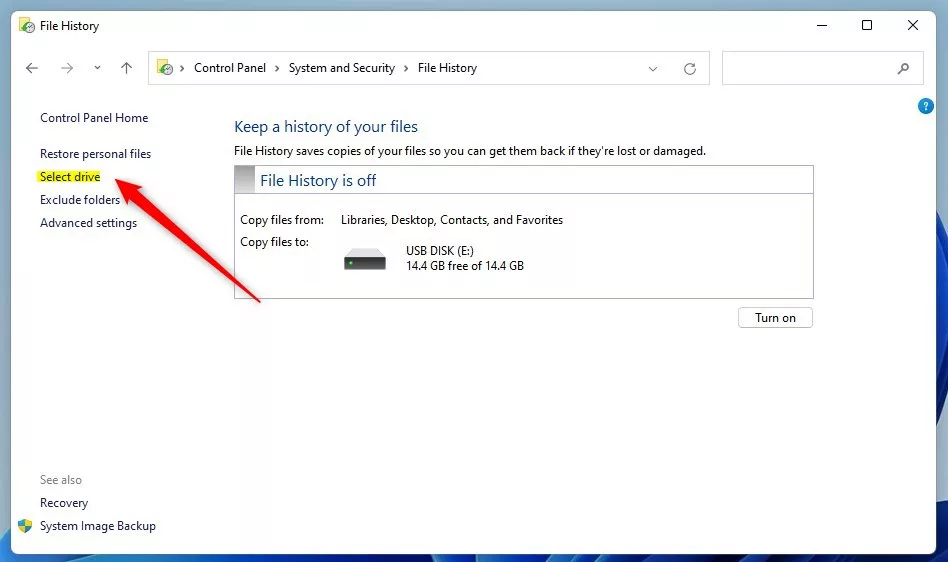This screenshot has height=562, width=948.
Task: Click the shield icon beside System Image Backup
Action: point(25,526)
